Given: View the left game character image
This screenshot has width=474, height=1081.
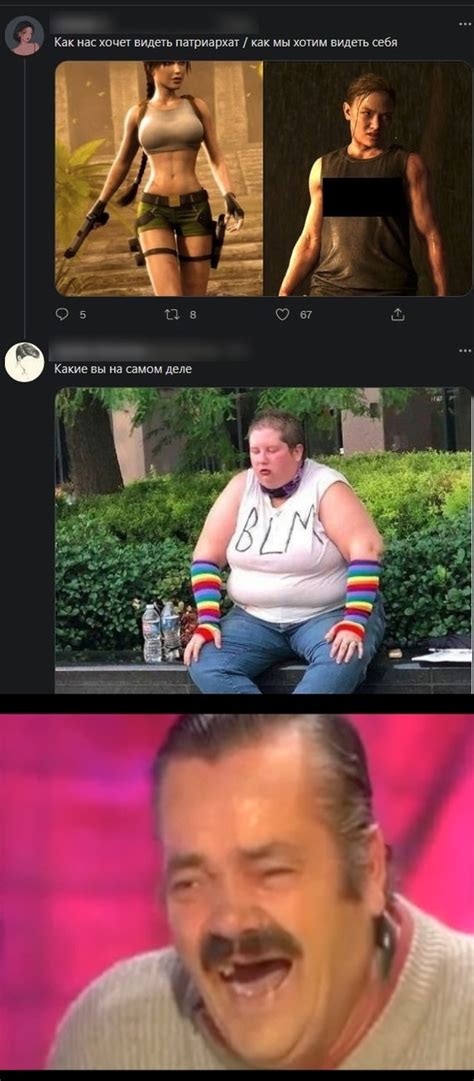Looking at the screenshot, I should coord(158,179).
